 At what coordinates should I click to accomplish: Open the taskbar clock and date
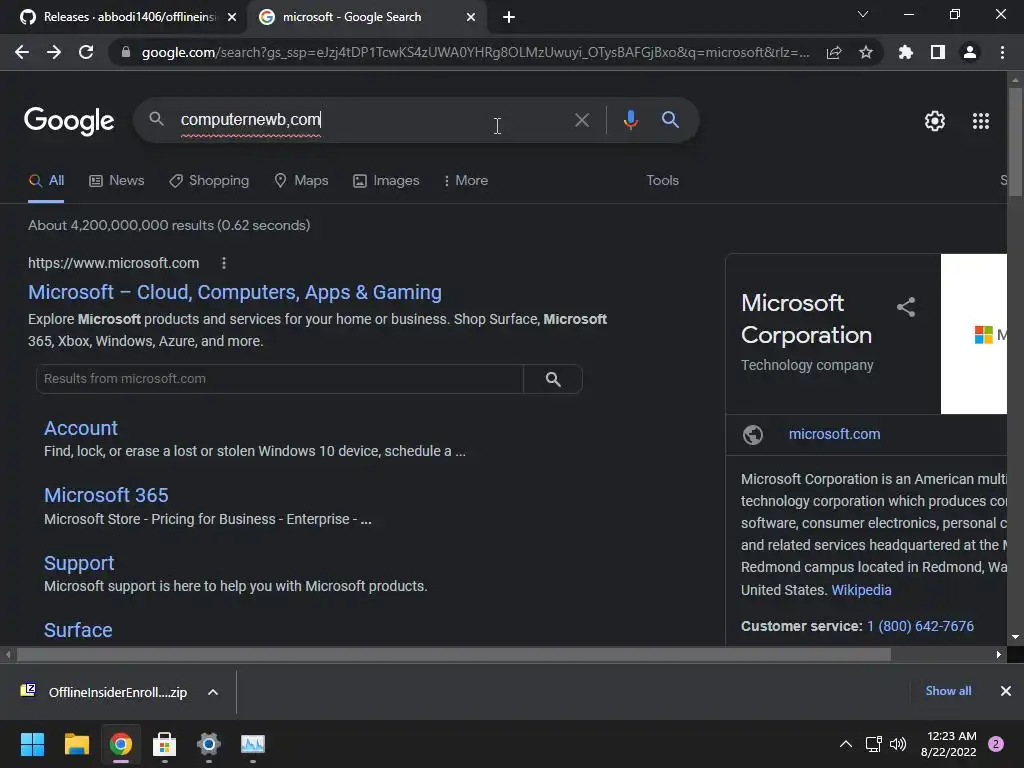point(948,744)
